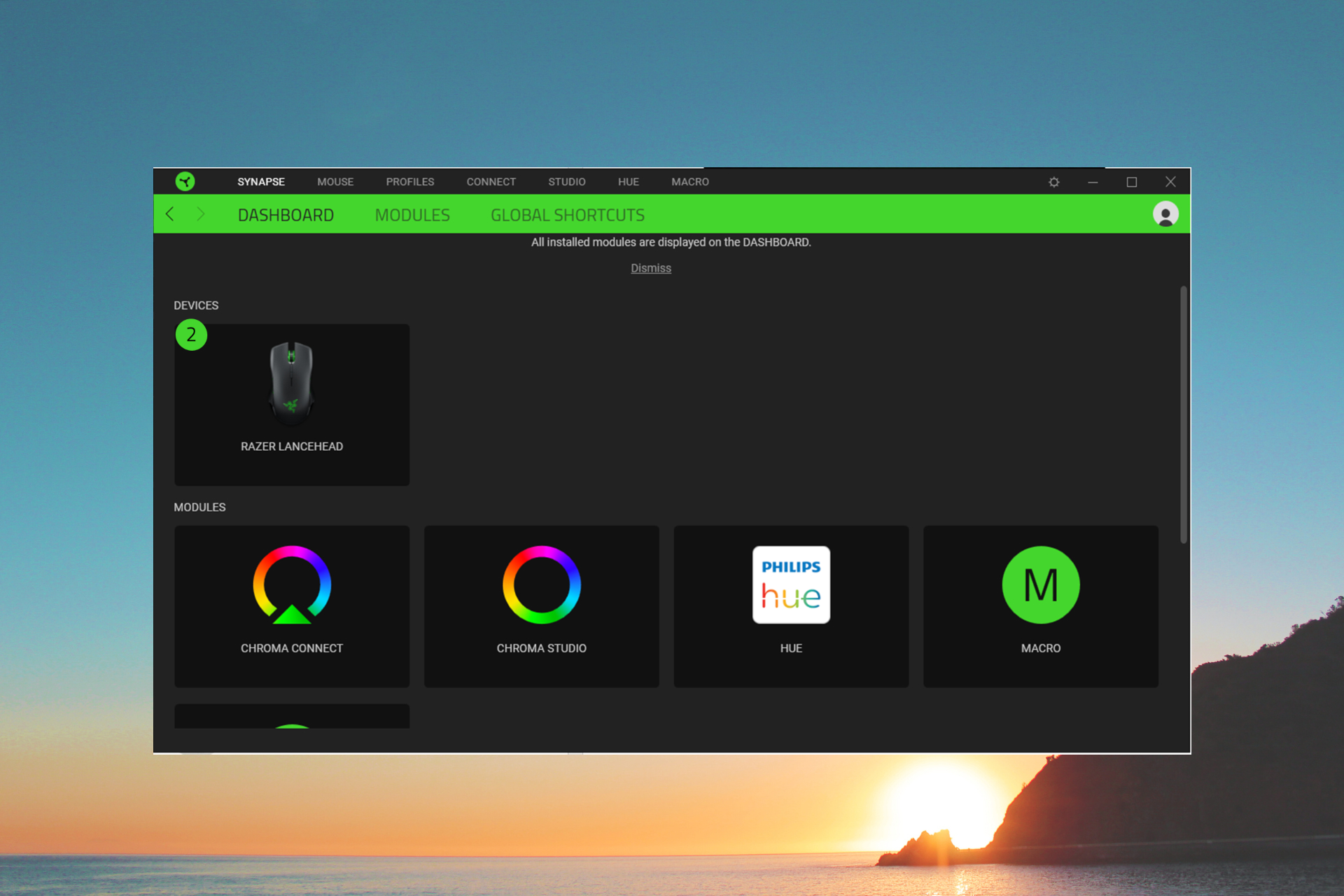The image size is (1344, 896).
Task: Open the MACRO top tab
Action: point(690,182)
